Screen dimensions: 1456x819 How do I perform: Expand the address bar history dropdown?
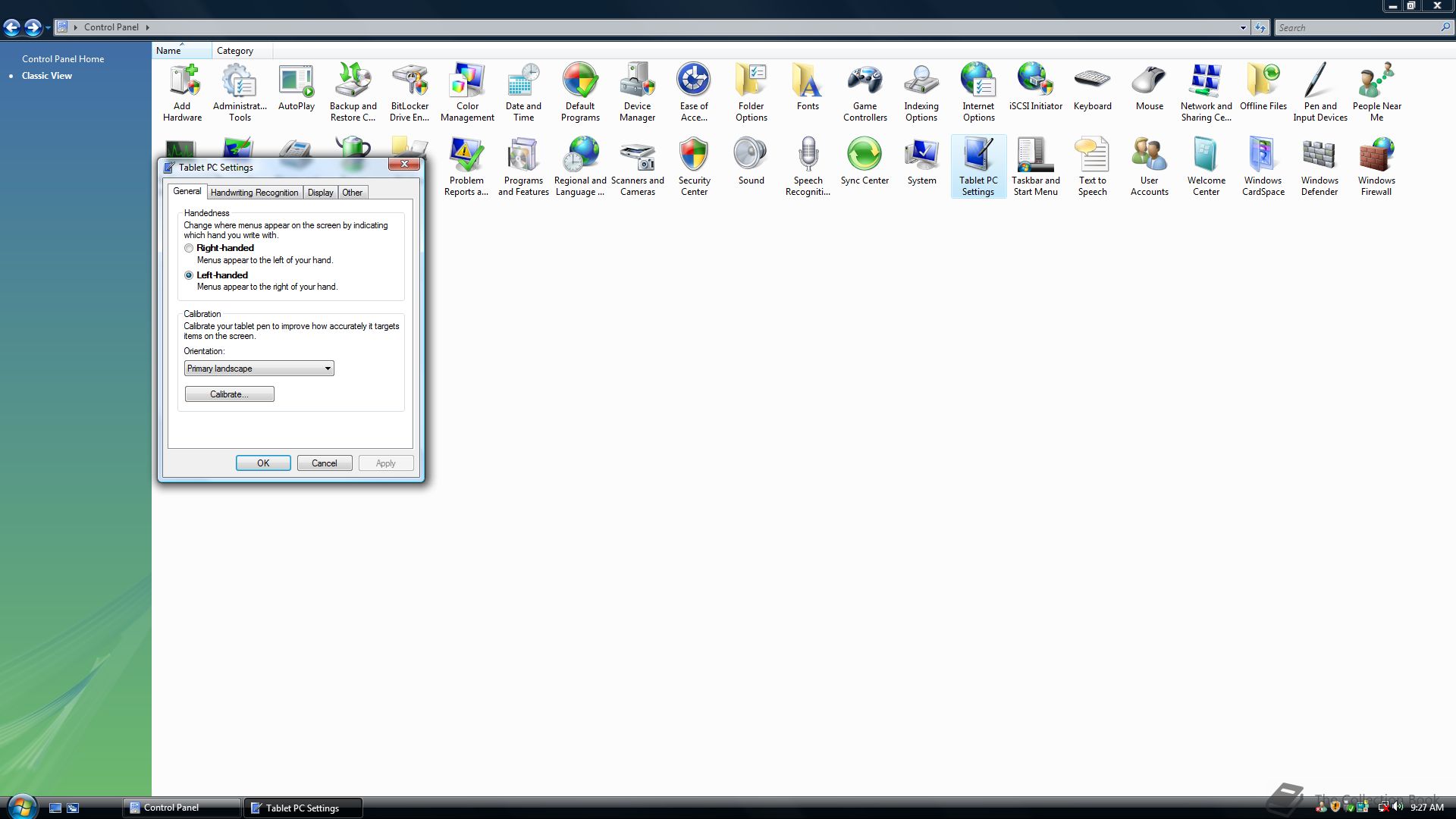pos(1243,27)
